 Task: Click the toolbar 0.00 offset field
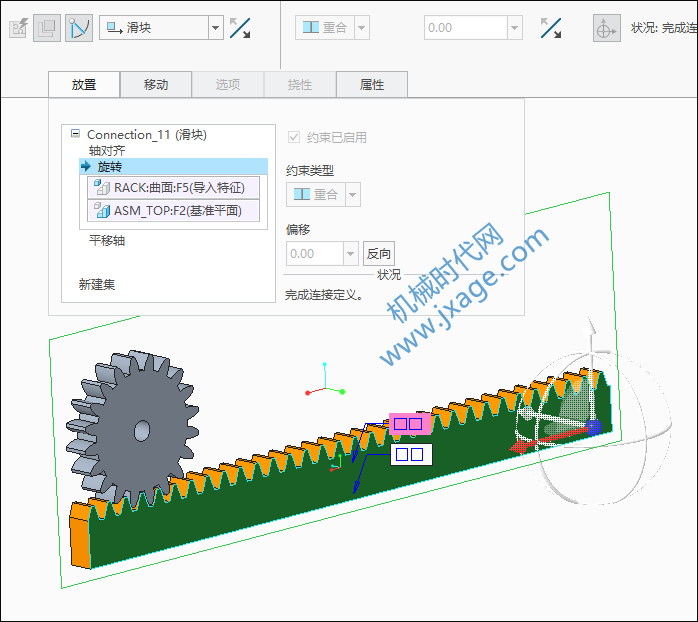466,28
